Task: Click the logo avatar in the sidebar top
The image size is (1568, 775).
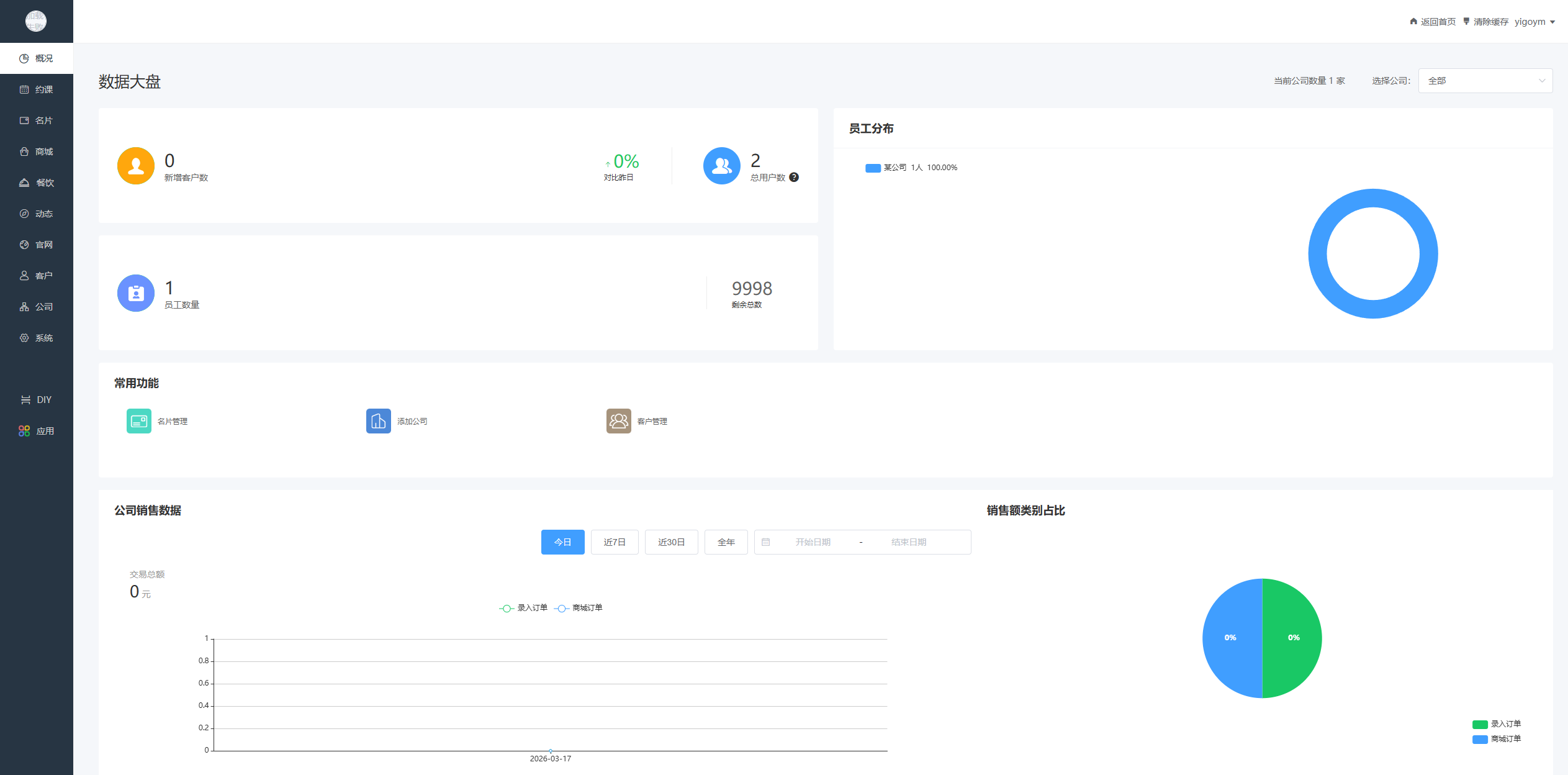Action: [36, 21]
